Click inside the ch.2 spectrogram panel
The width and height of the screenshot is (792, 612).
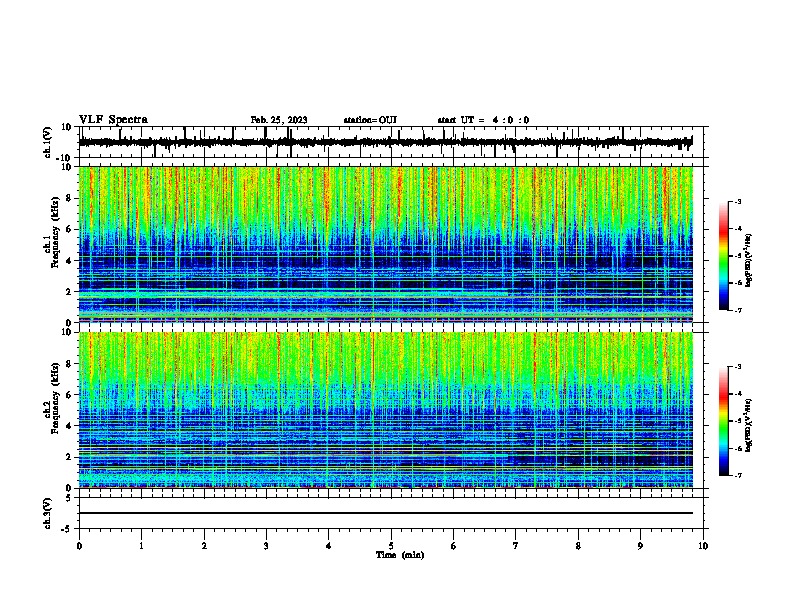(x=385, y=410)
